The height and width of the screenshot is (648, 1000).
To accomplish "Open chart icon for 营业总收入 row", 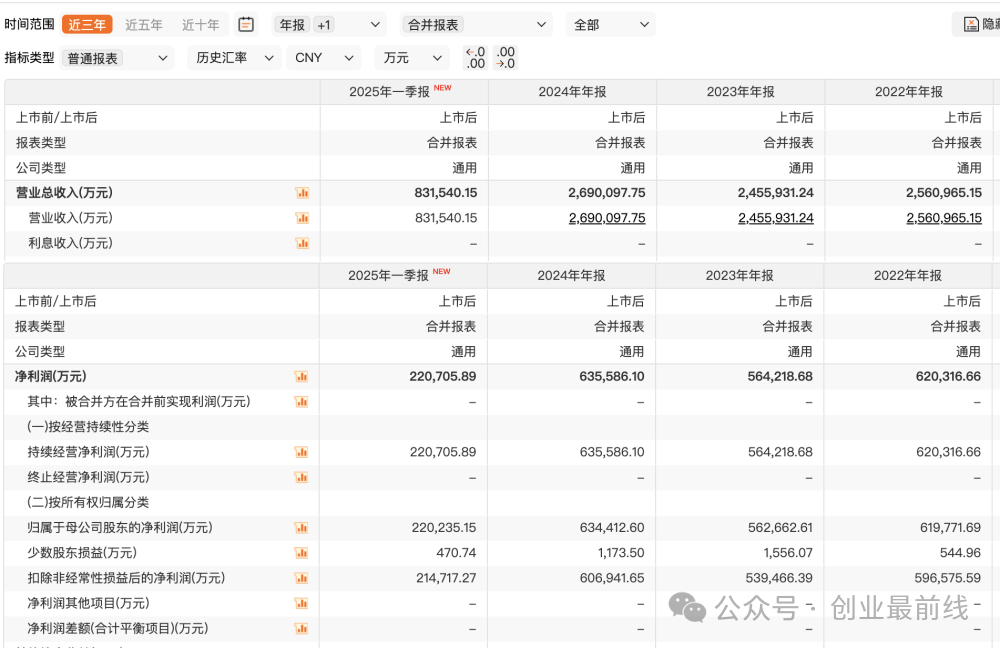I will [x=302, y=193].
